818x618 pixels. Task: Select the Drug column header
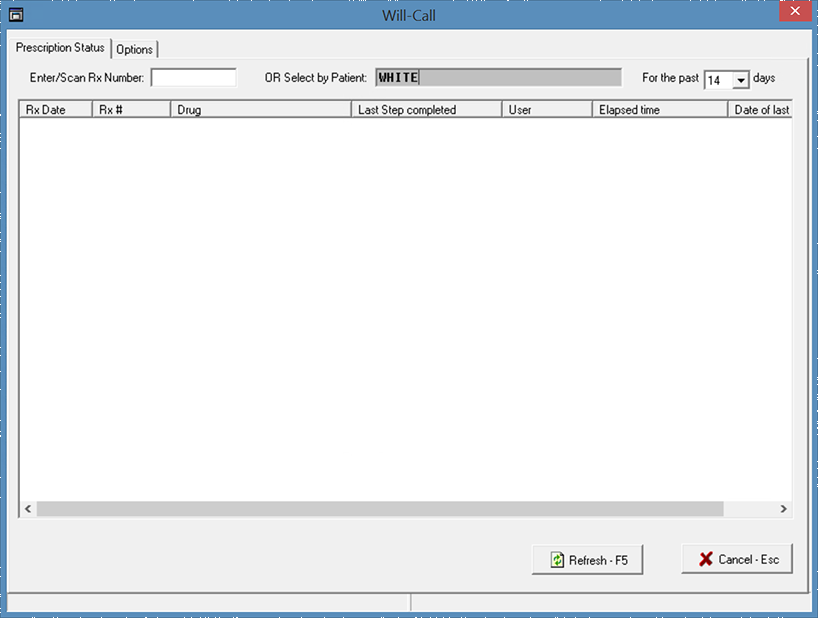coord(260,110)
